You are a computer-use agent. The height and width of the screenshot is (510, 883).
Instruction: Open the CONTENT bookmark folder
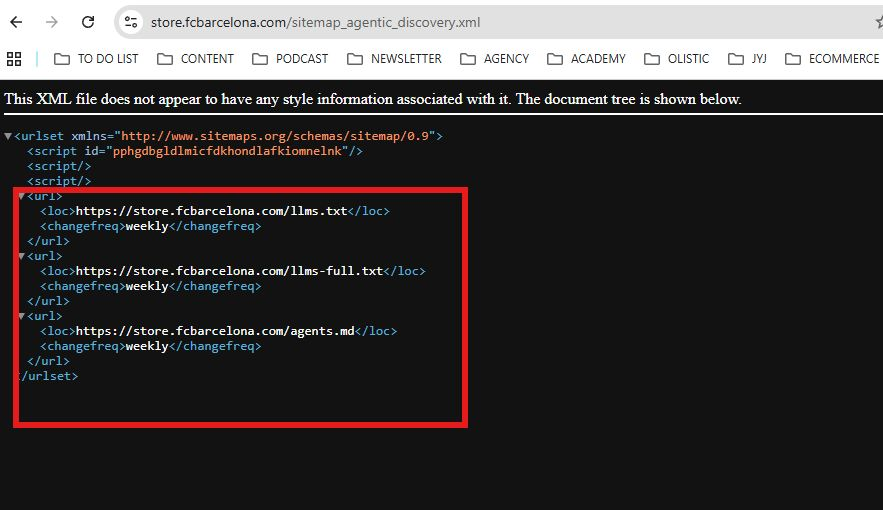195,59
